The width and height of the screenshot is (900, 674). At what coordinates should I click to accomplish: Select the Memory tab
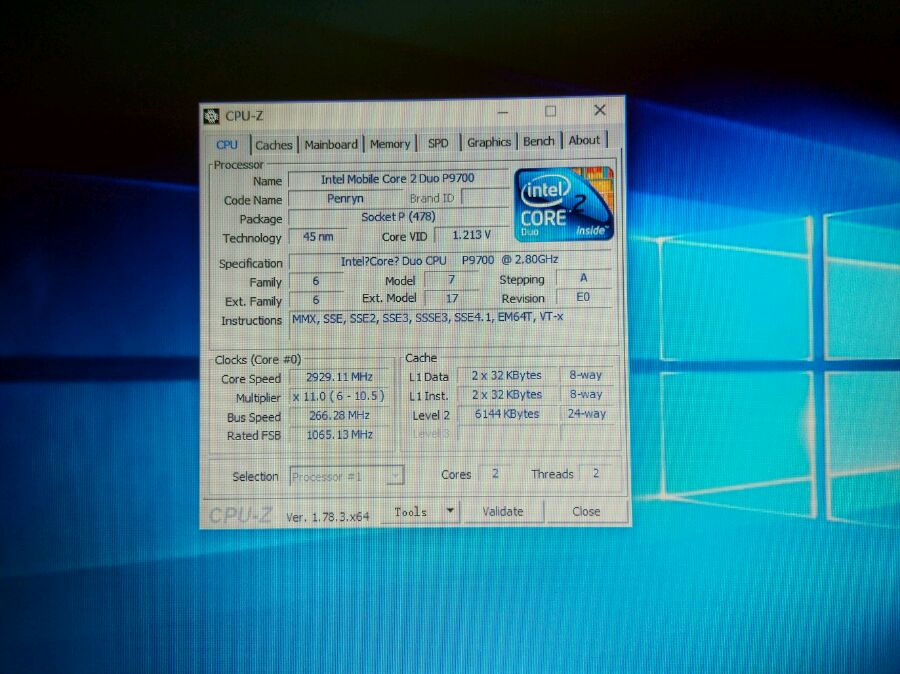[390, 144]
